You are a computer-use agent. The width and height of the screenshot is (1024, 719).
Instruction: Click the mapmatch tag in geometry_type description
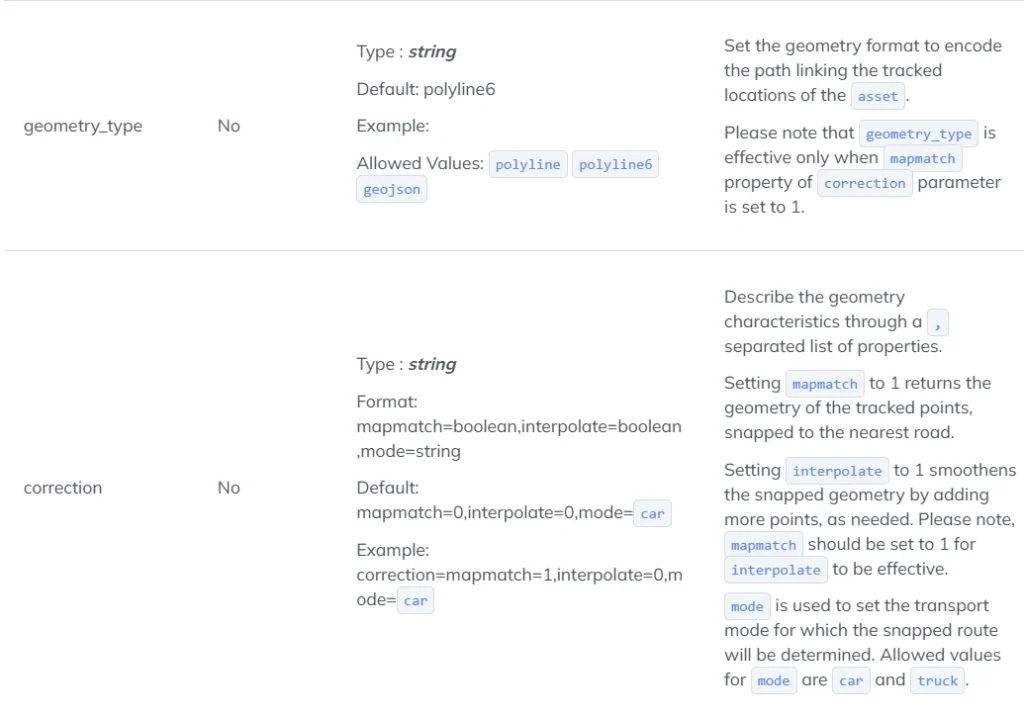point(922,159)
